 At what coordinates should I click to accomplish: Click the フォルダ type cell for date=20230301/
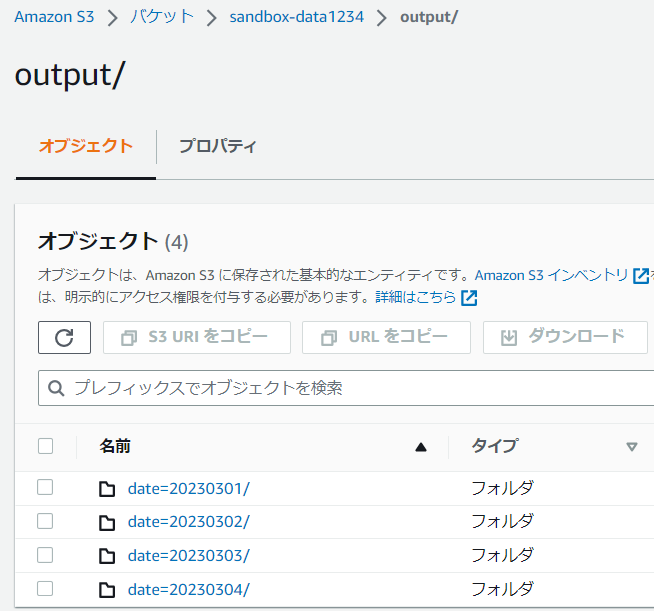click(x=502, y=488)
